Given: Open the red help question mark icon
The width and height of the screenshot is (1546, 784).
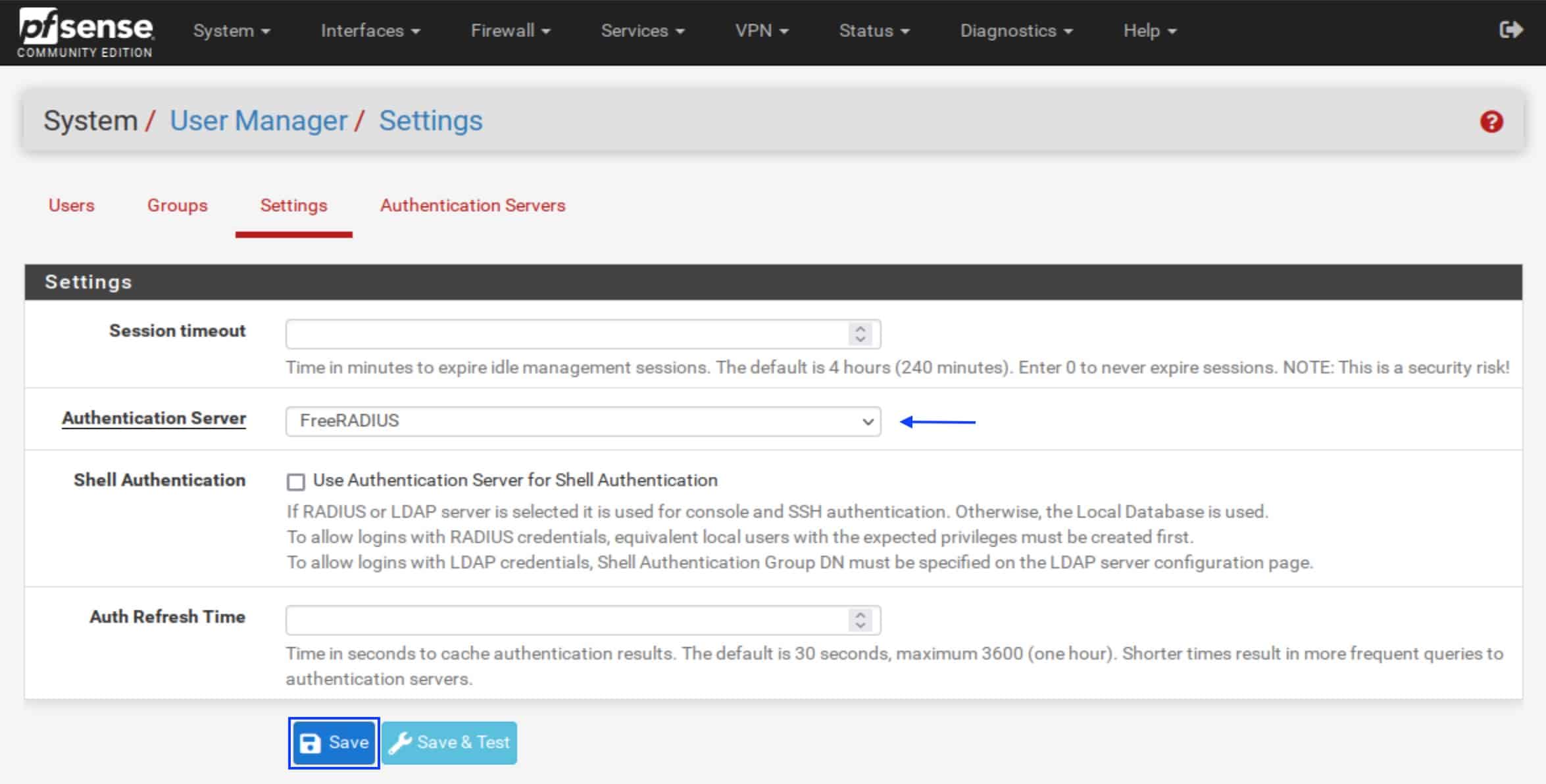Looking at the screenshot, I should pyautogui.click(x=1491, y=122).
